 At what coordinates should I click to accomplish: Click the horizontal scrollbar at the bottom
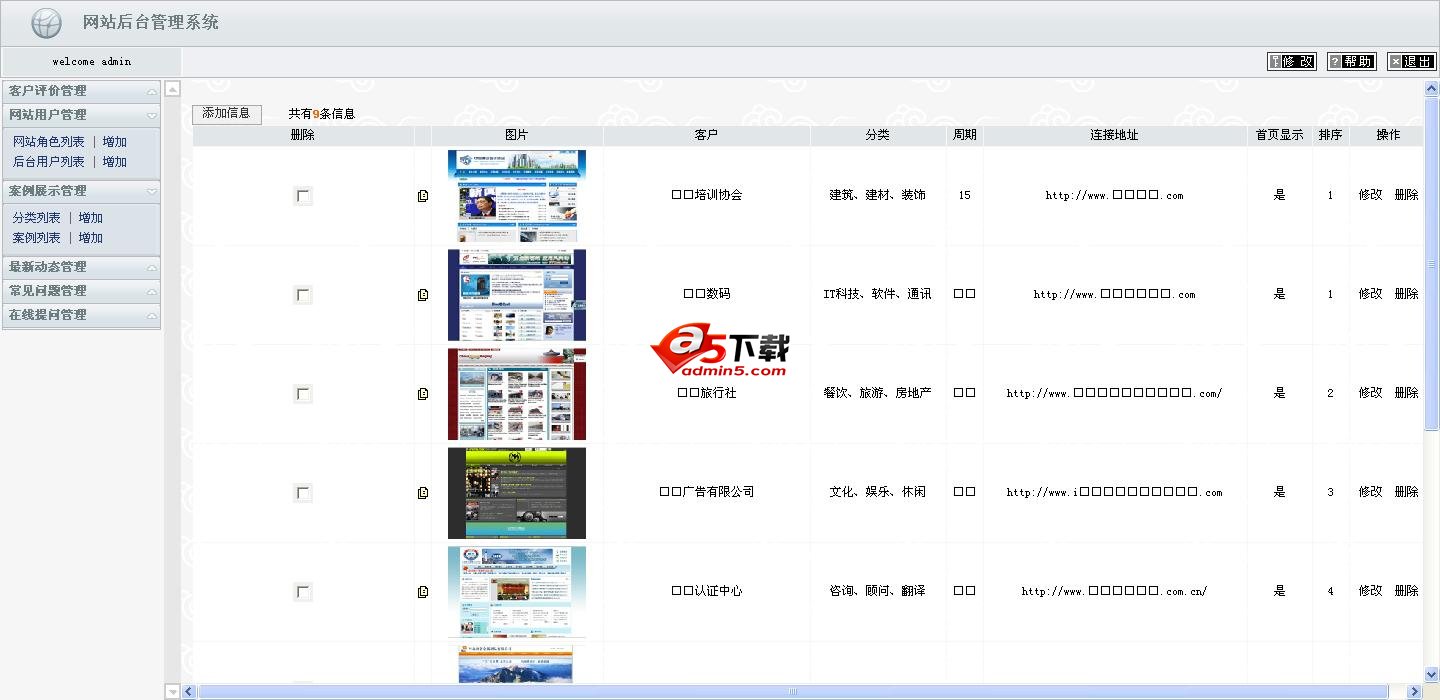[792, 692]
